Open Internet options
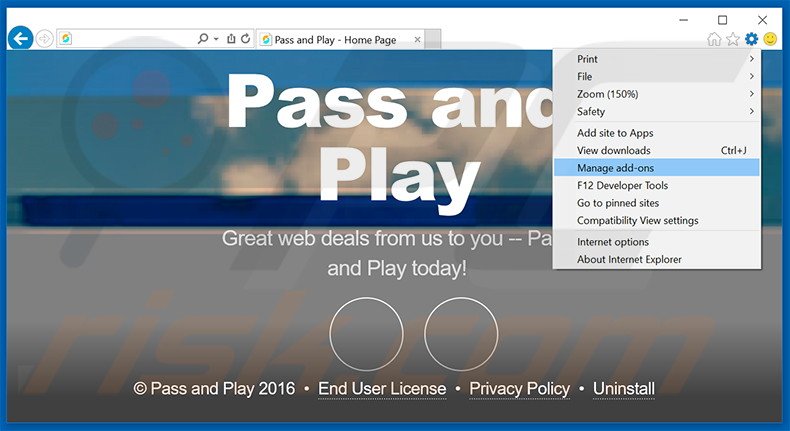 click(x=657, y=242)
